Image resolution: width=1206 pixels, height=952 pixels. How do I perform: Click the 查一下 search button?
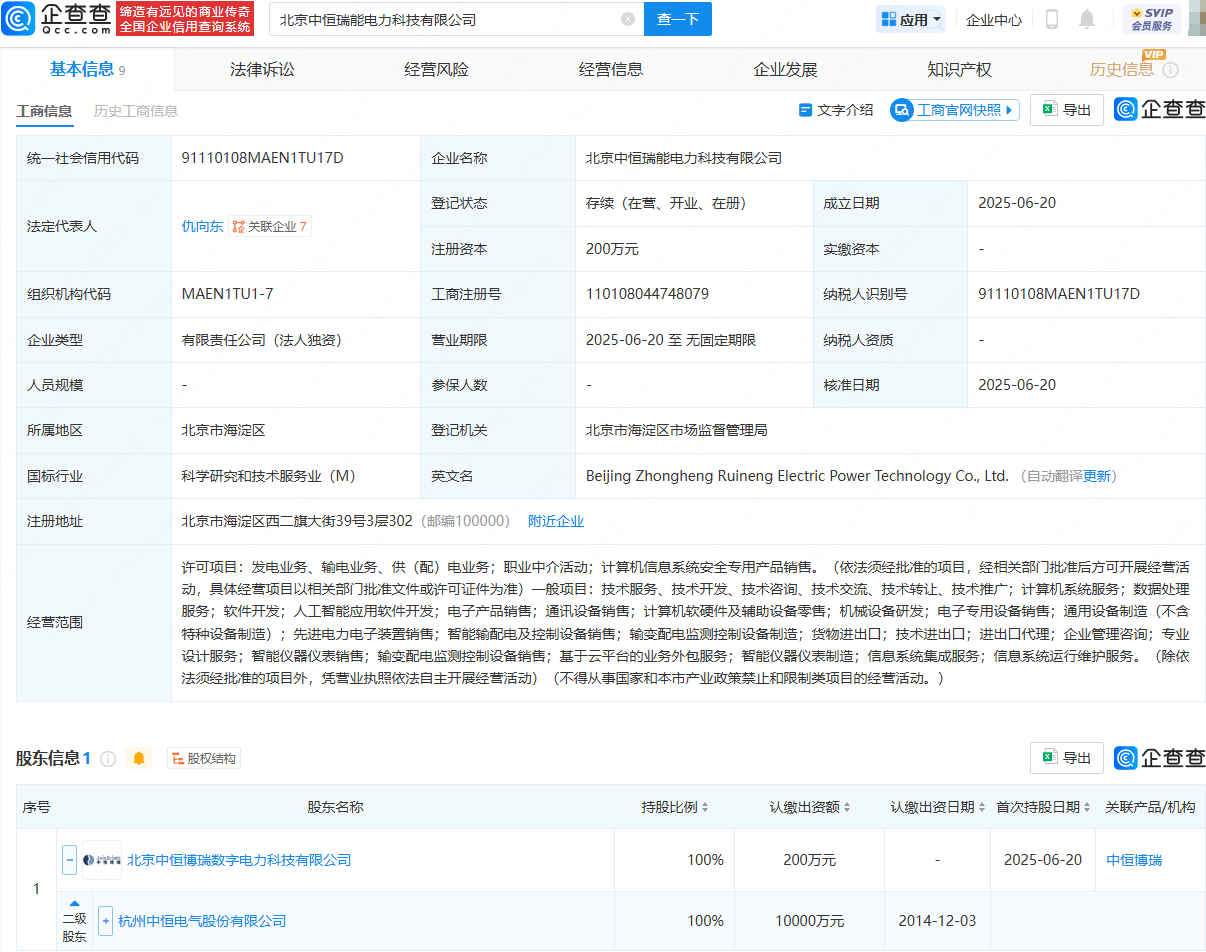click(677, 19)
